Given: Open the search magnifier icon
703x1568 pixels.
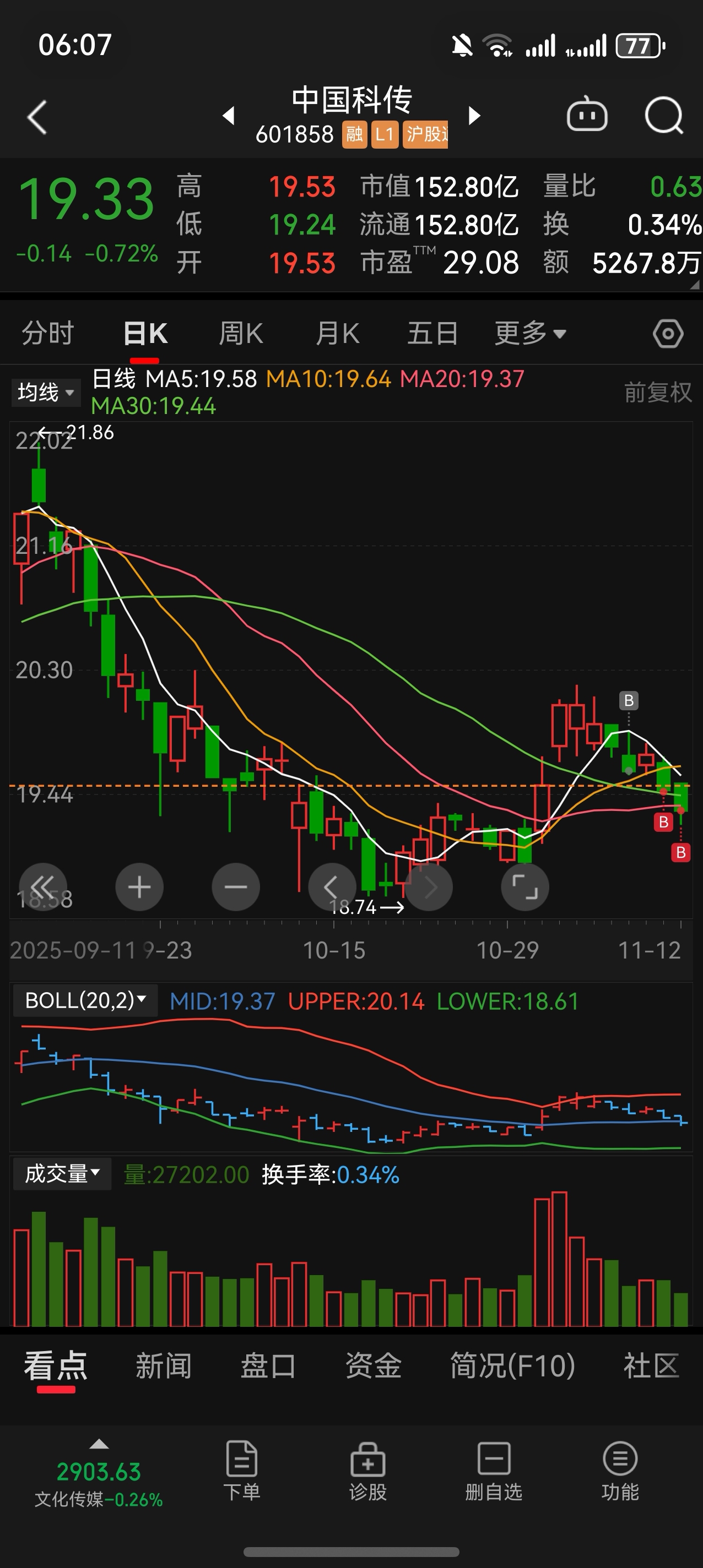Looking at the screenshot, I should [x=663, y=115].
